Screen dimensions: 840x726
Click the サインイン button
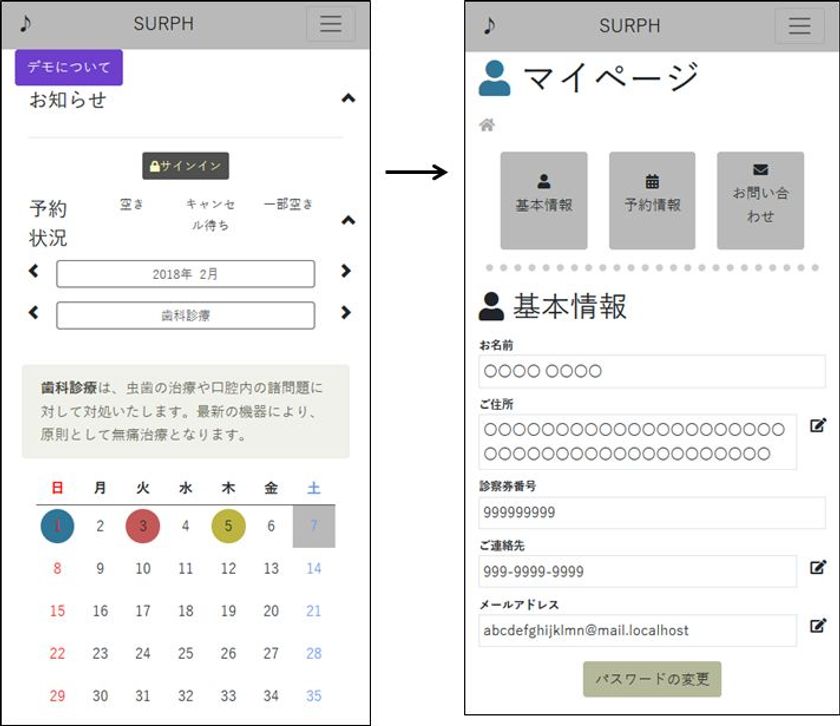[185, 166]
